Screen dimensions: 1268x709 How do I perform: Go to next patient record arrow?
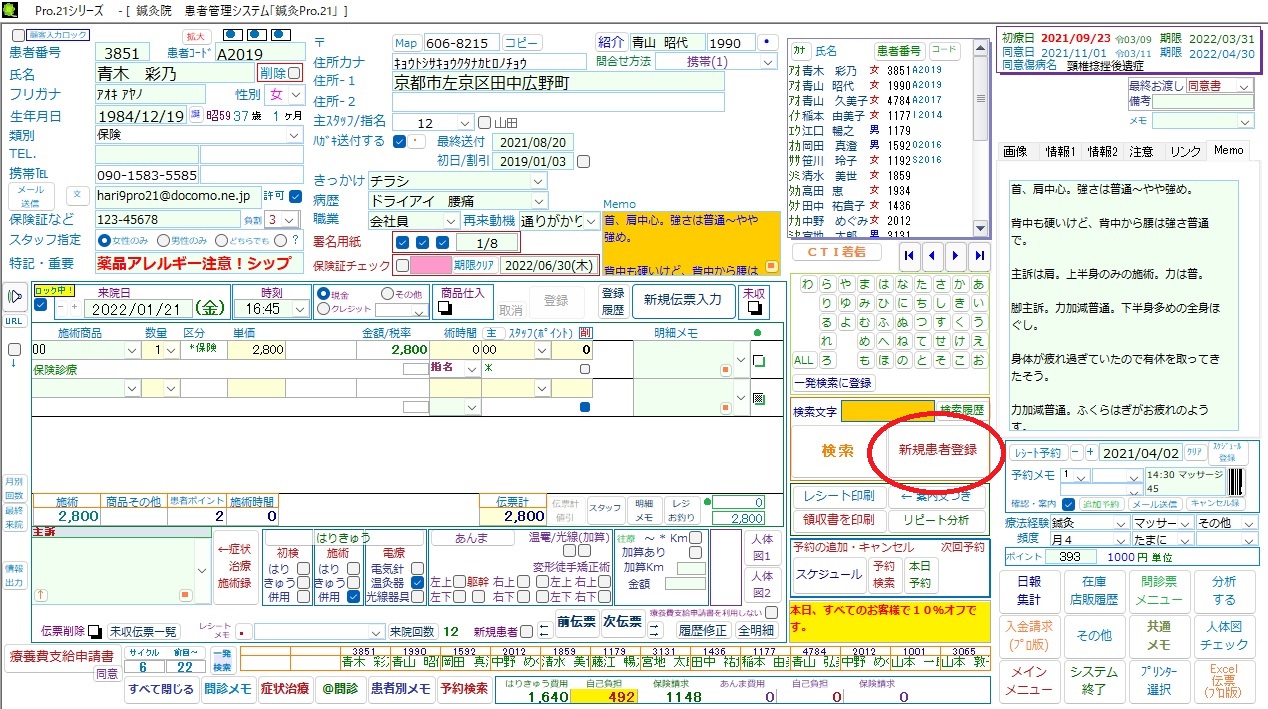click(x=956, y=255)
